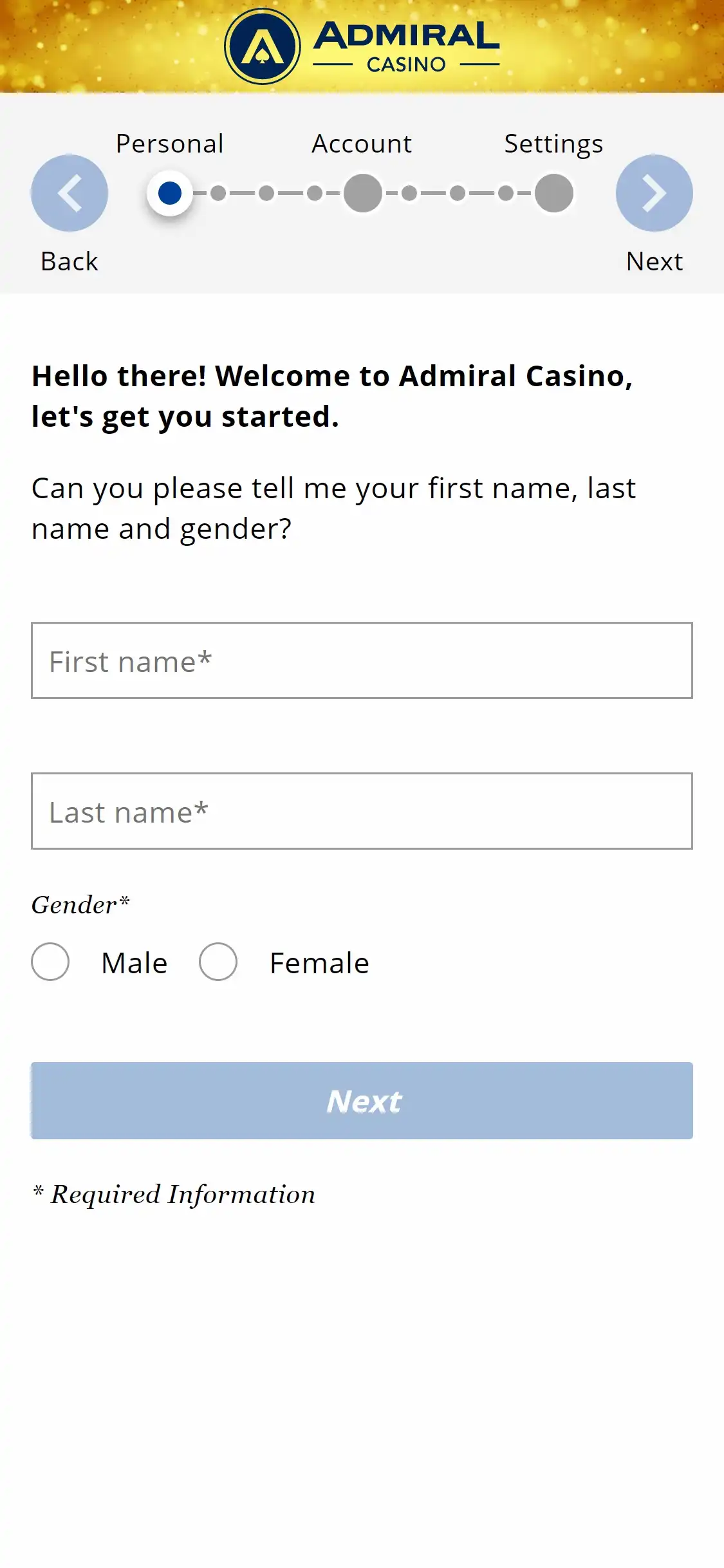Focus the Last name input field
The width and height of the screenshot is (724, 1568).
(x=362, y=811)
